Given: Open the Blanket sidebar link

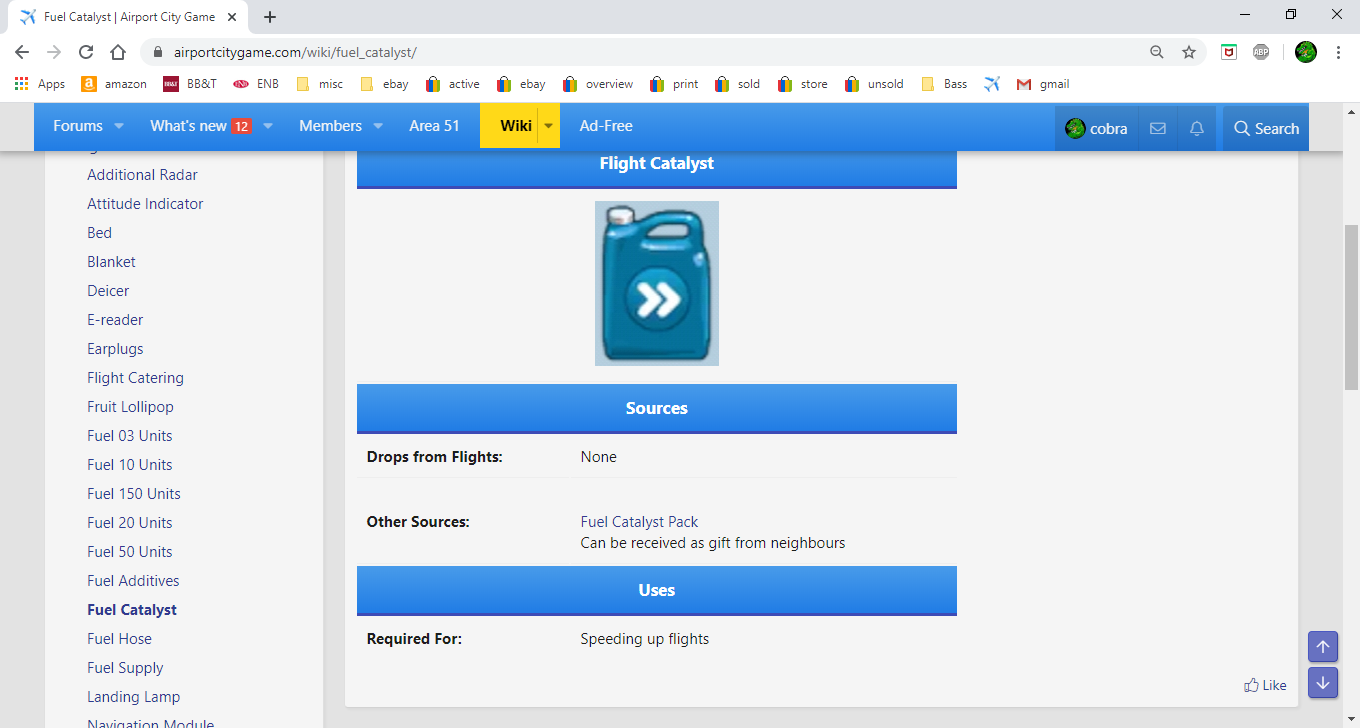Looking at the screenshot, I should 111,262.
